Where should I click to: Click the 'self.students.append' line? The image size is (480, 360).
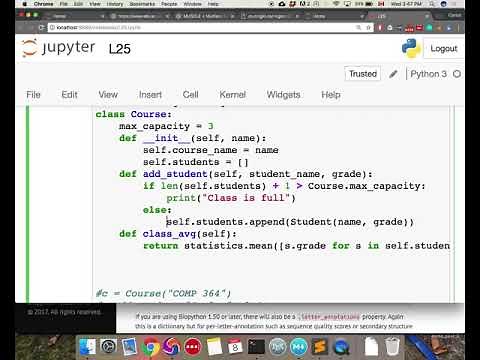[x=290, y=222]
